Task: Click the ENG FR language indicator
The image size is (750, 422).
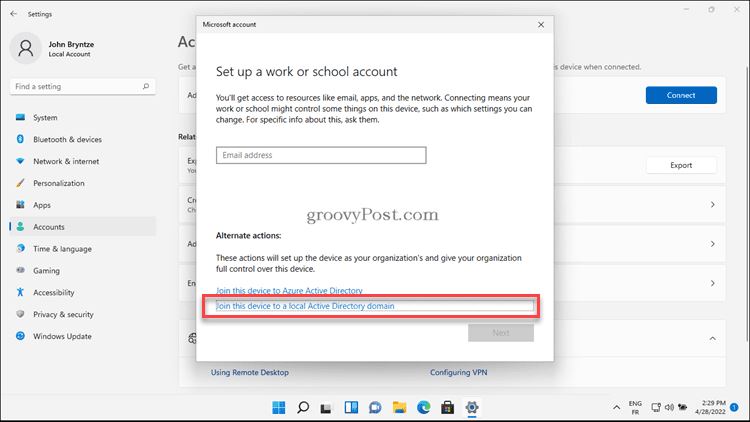Action: coord(635,408)
